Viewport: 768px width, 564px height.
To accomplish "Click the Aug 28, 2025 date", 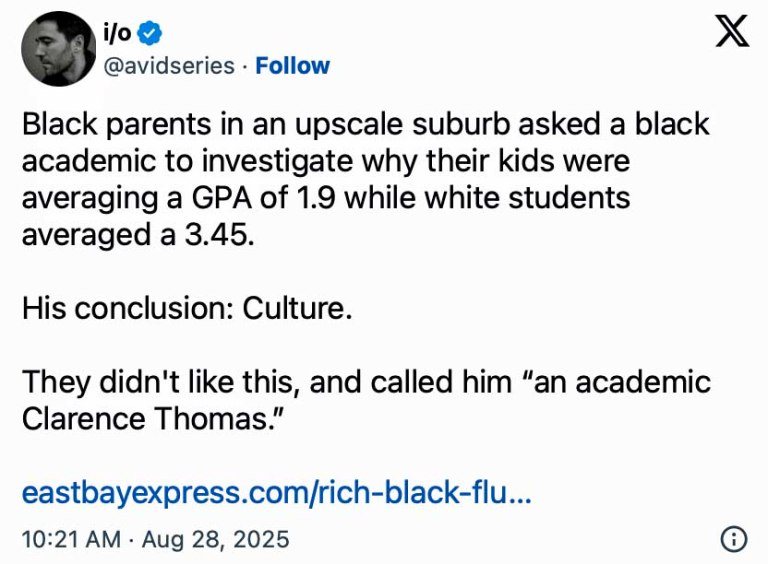I will click(x=215, y=540).
